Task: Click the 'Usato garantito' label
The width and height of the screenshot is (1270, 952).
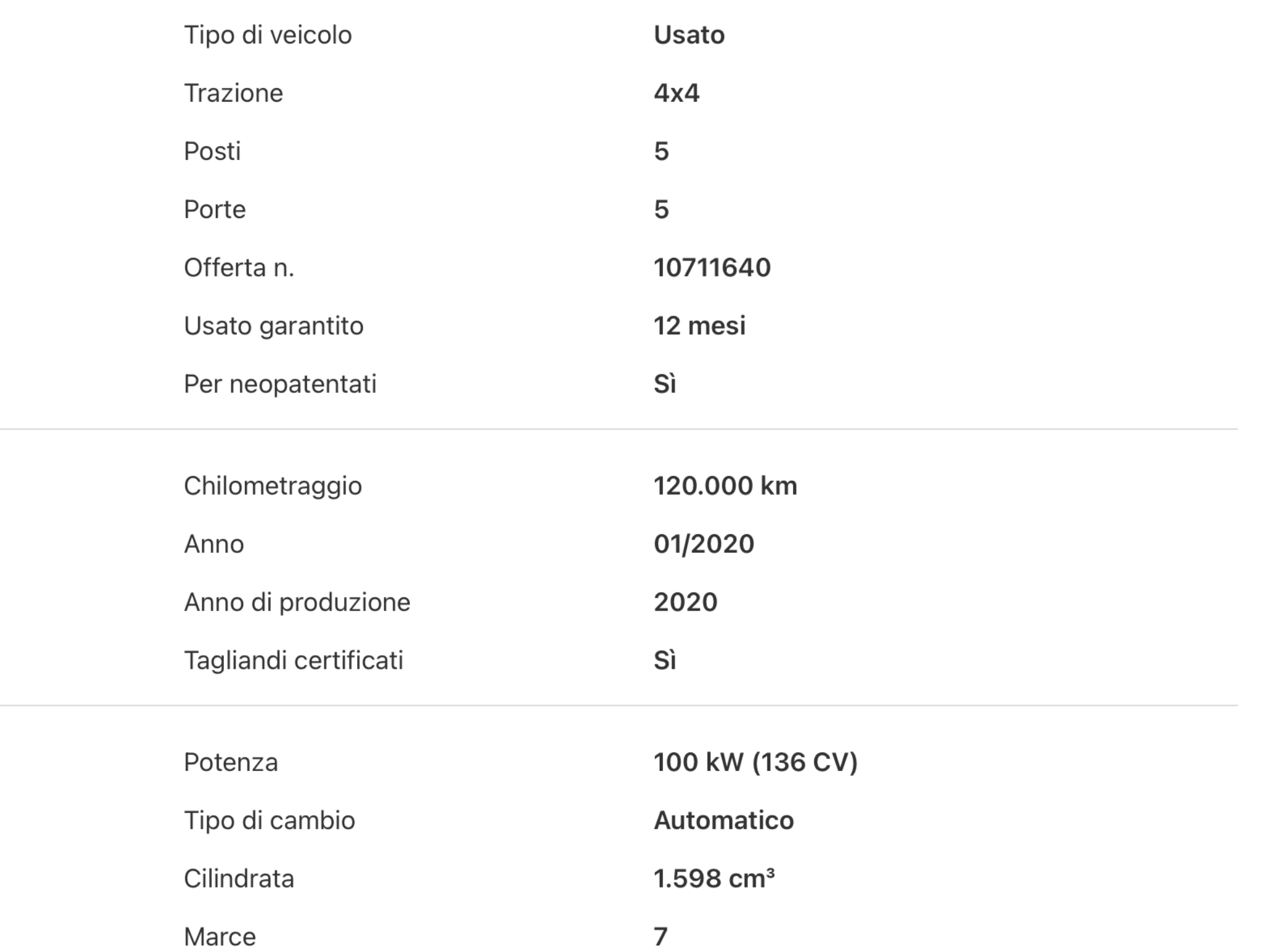Action: pyautogui.click(x=273, y=326)
